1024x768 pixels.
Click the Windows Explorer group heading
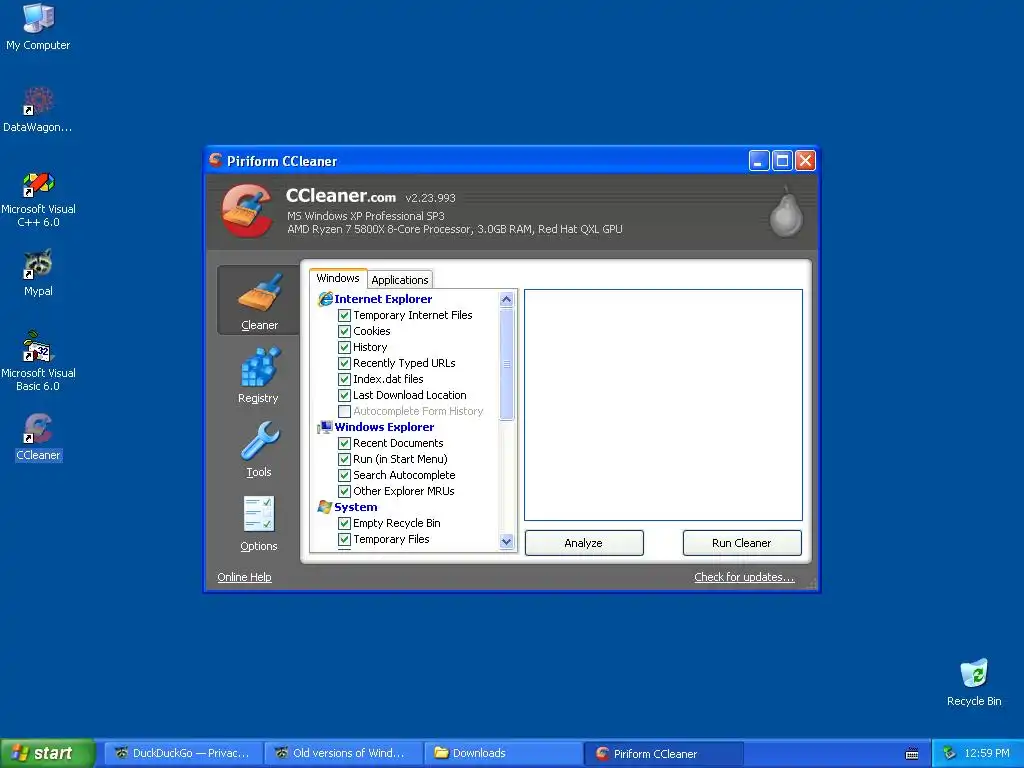(x=384, y=427)
